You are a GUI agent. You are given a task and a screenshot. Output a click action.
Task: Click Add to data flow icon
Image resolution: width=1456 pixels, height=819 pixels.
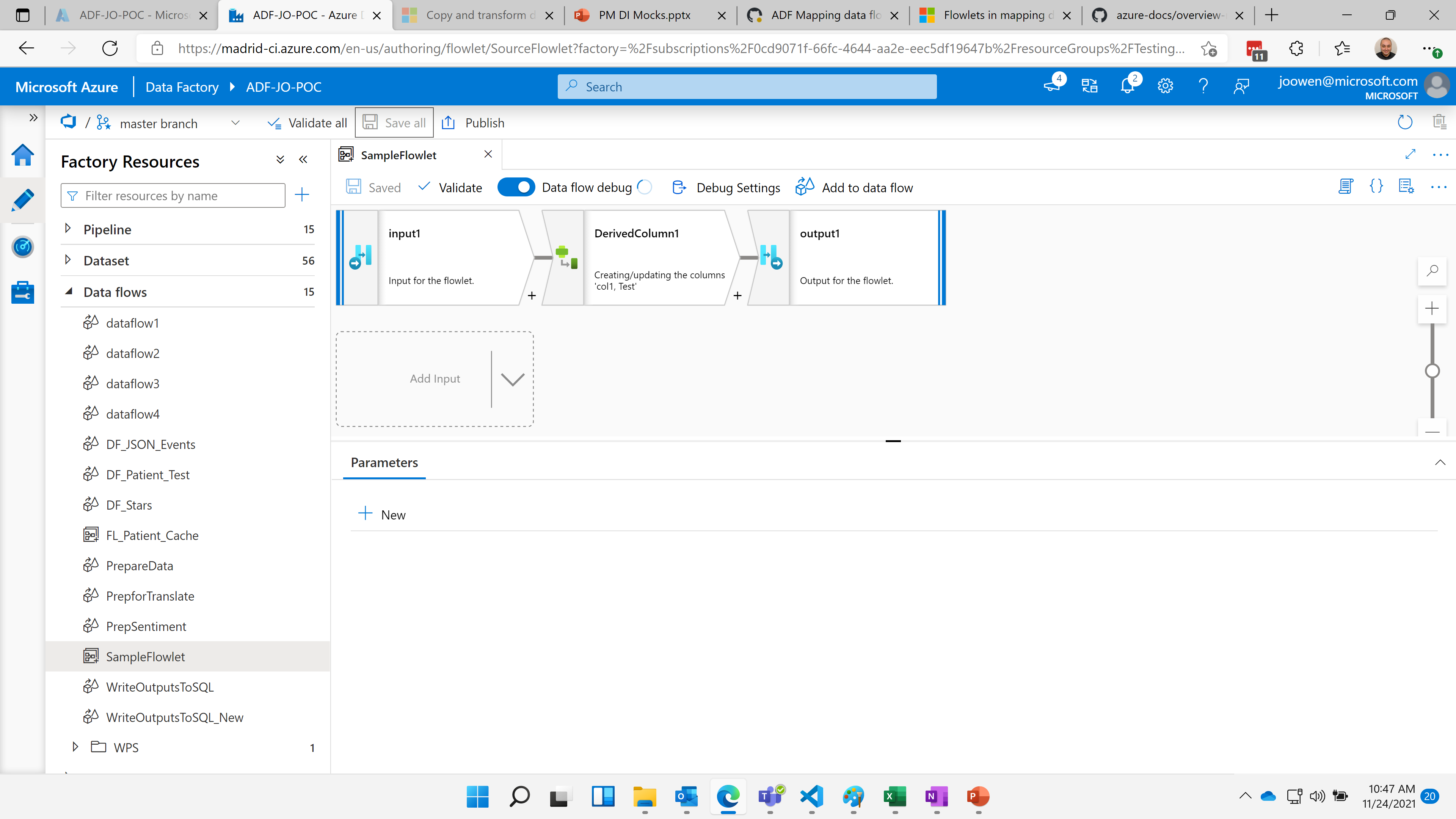coord(805,187)
